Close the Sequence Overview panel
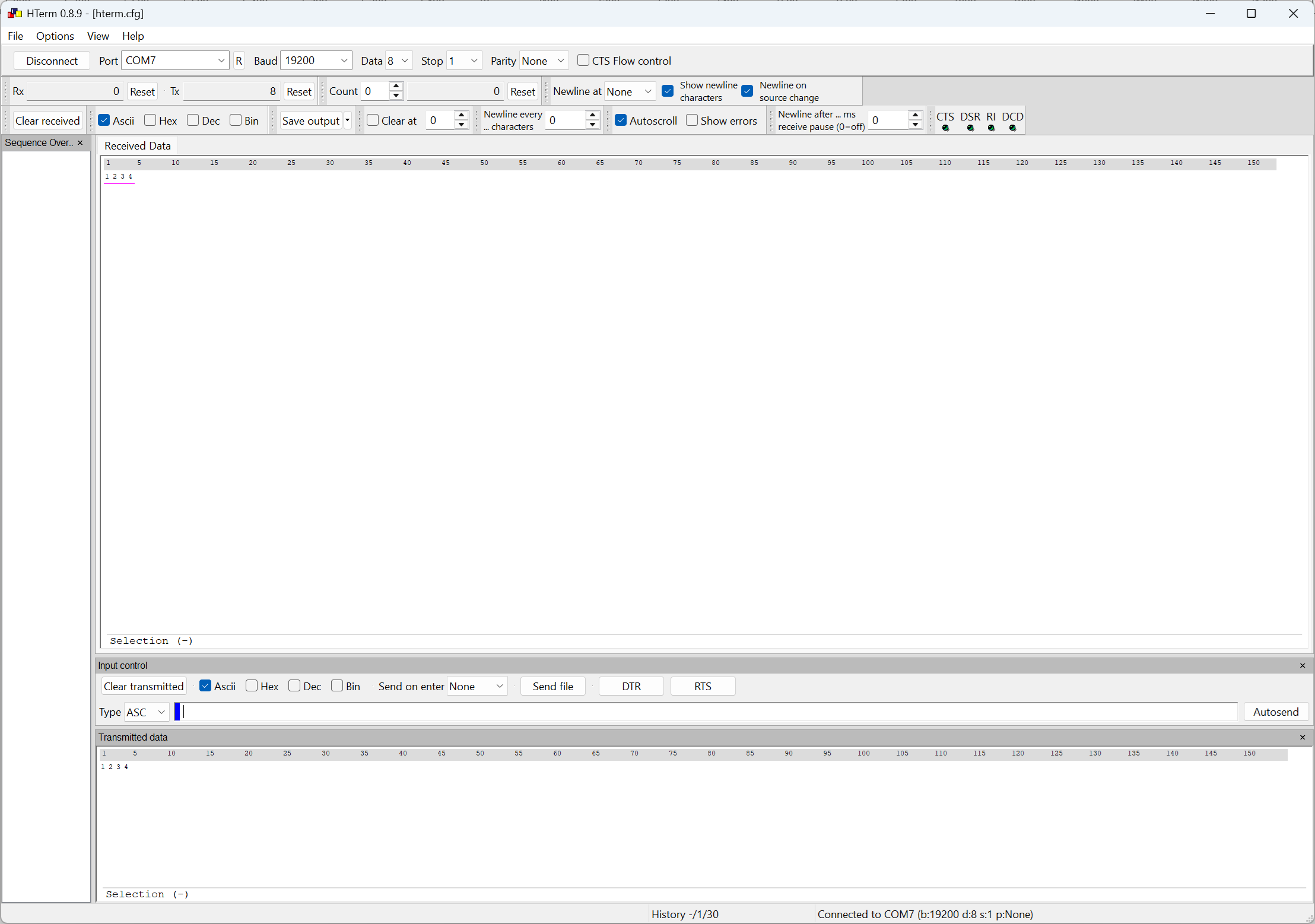The height and width of the screenshot is (924, 1315). click(x=80, y=143)
